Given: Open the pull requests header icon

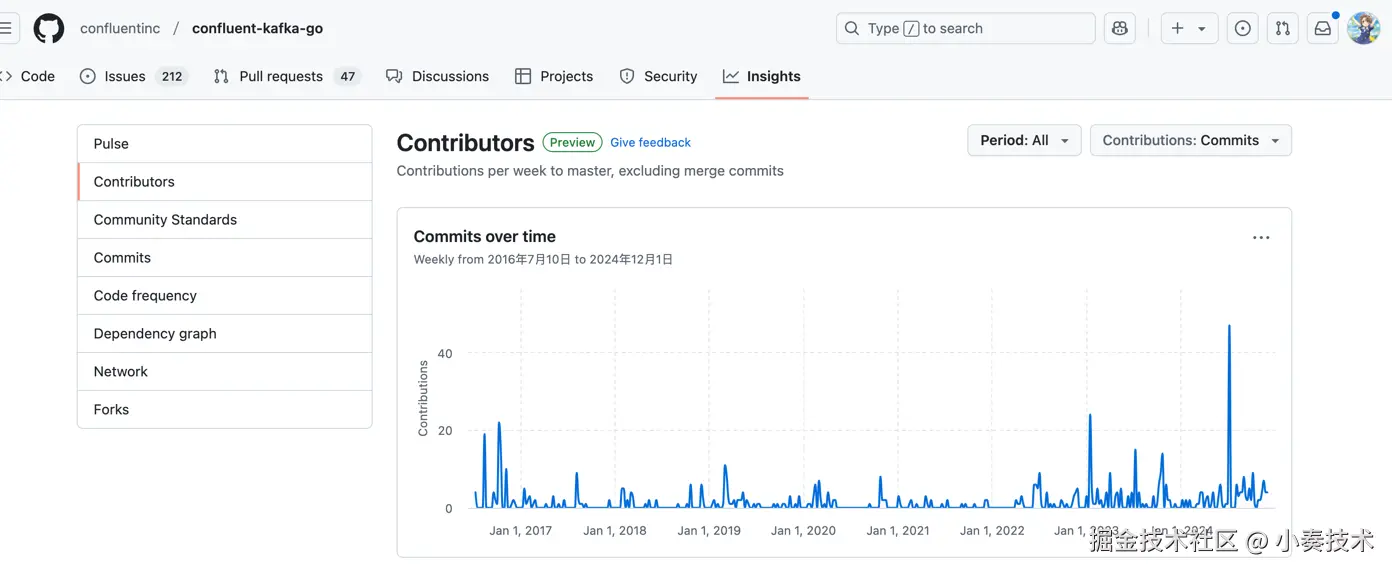Looking at the screenshot, I should [1283, 28].
